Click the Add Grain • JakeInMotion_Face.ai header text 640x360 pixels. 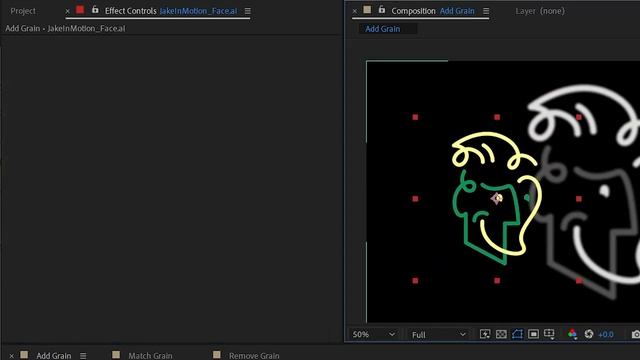[x=65, y=29]
